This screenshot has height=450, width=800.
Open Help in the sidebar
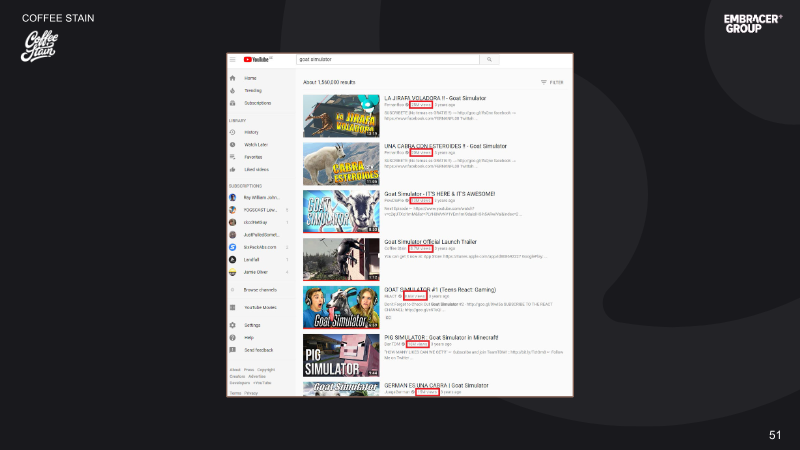249,338
